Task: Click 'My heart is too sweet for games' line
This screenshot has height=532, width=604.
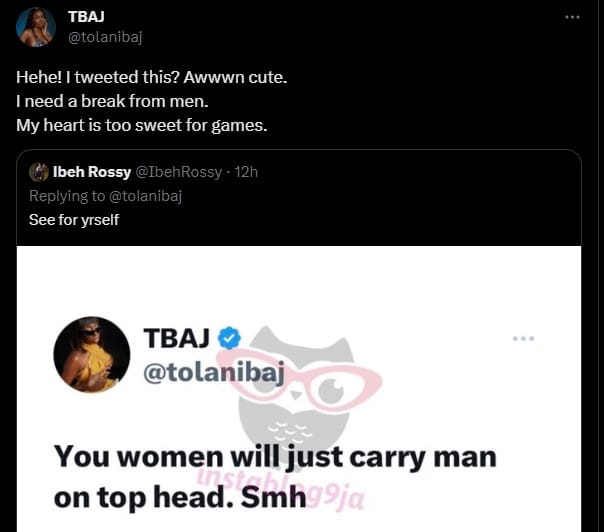Action: (x=142, y=126)
